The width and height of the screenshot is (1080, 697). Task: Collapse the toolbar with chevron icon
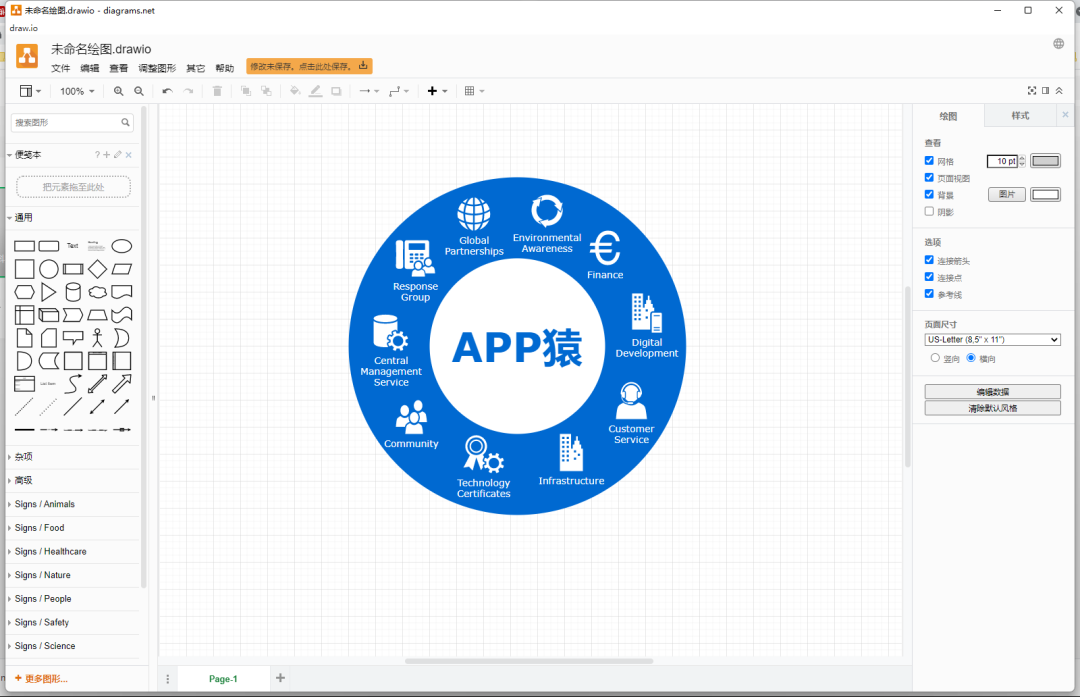[x=1059, y=91]
